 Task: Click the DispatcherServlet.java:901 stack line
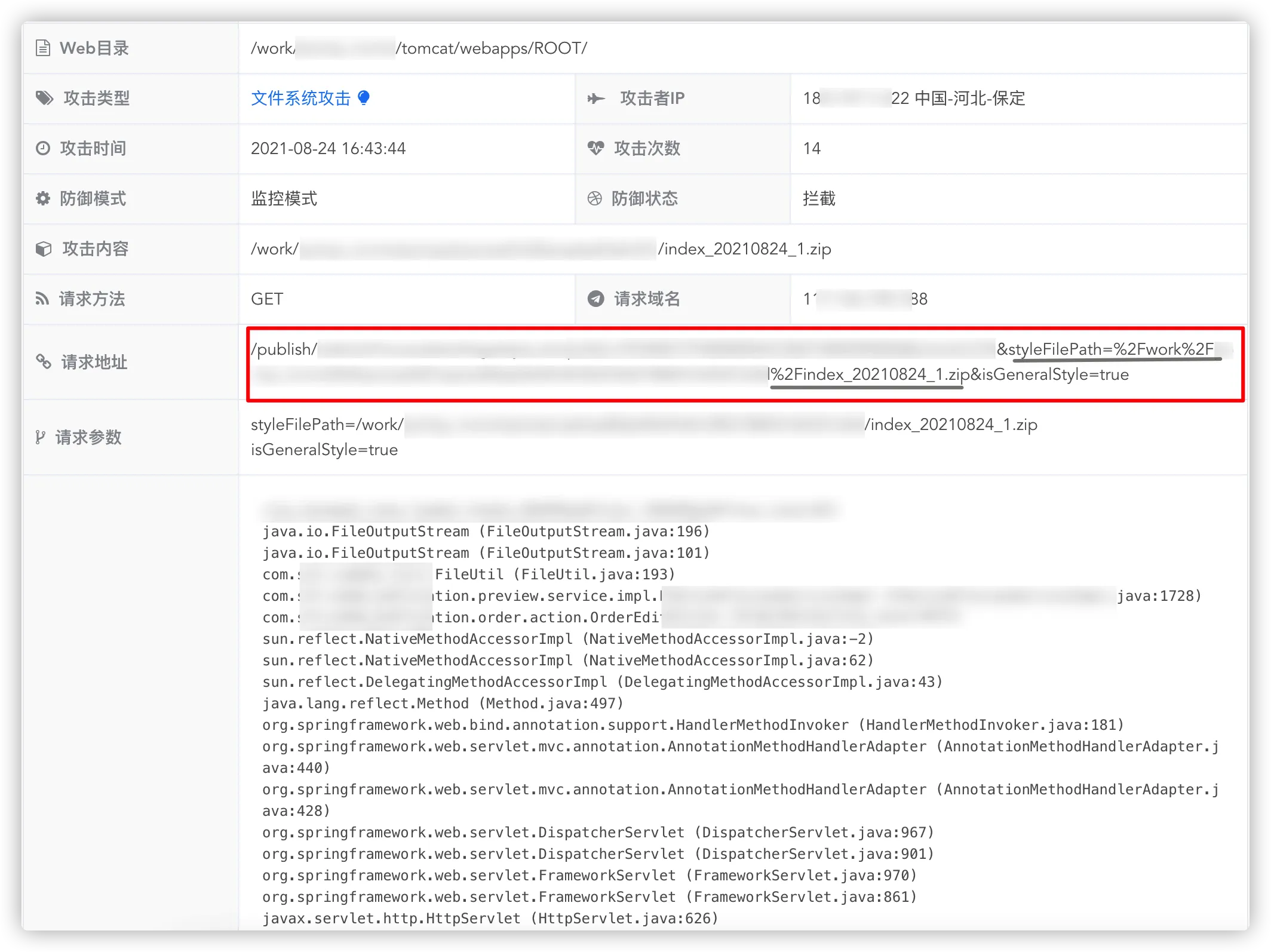pyautogui.click(x=598, y=853)
